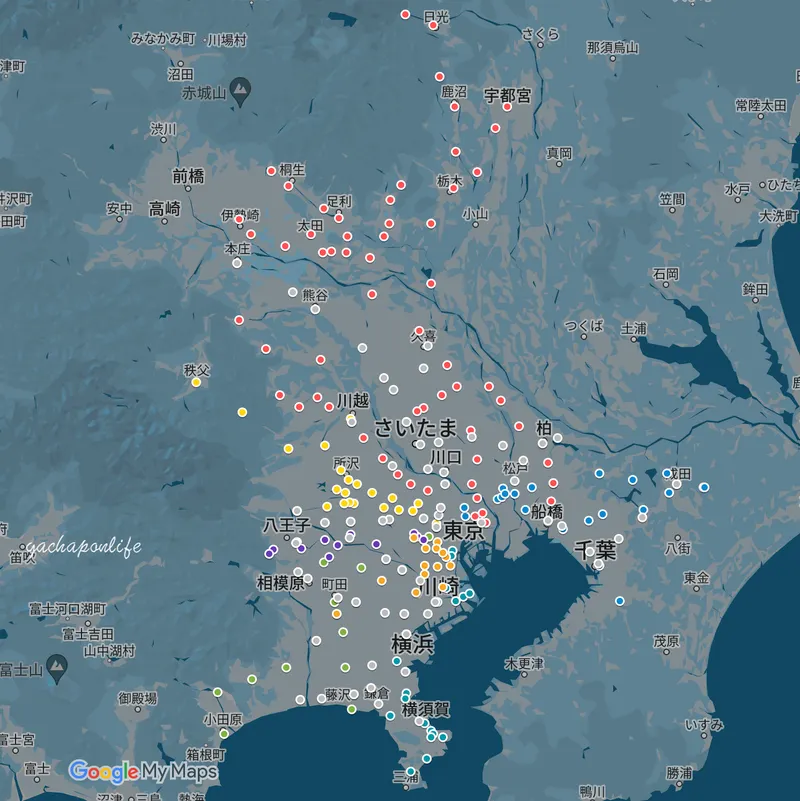Select the white marker under 熊谷 label

pos(315,309)
